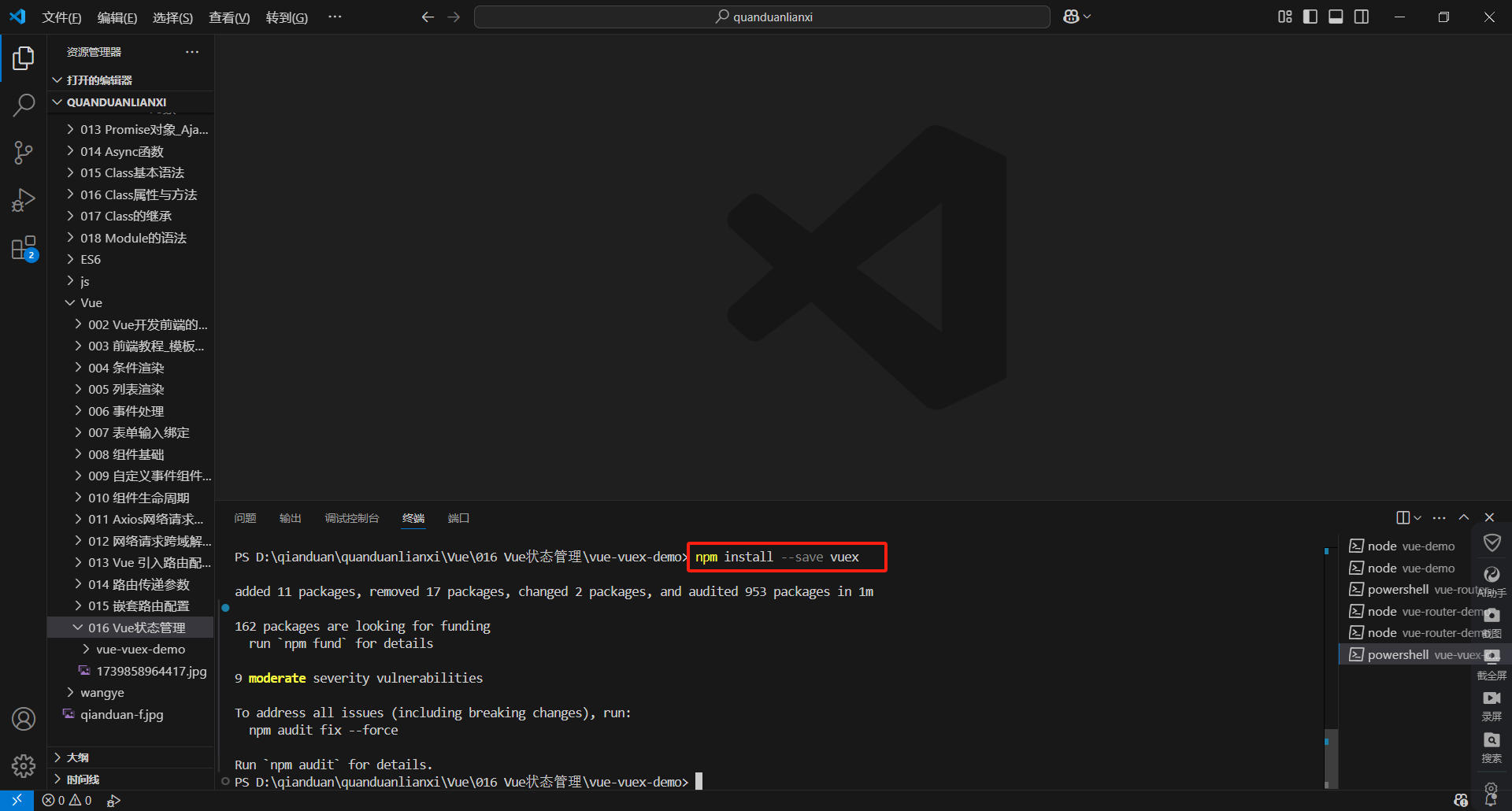Image resolution: width=1512 pixels, height=811 pixels.
Task: Switch to the 端口 panel tab
Action: (x=458, y=518)
